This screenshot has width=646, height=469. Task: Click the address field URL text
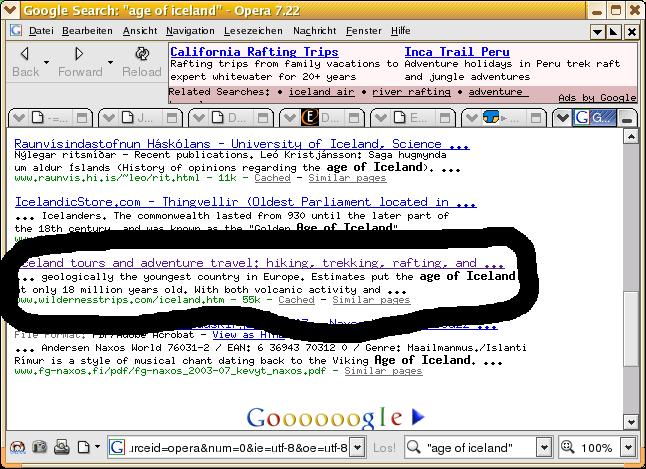click(239, 448)
